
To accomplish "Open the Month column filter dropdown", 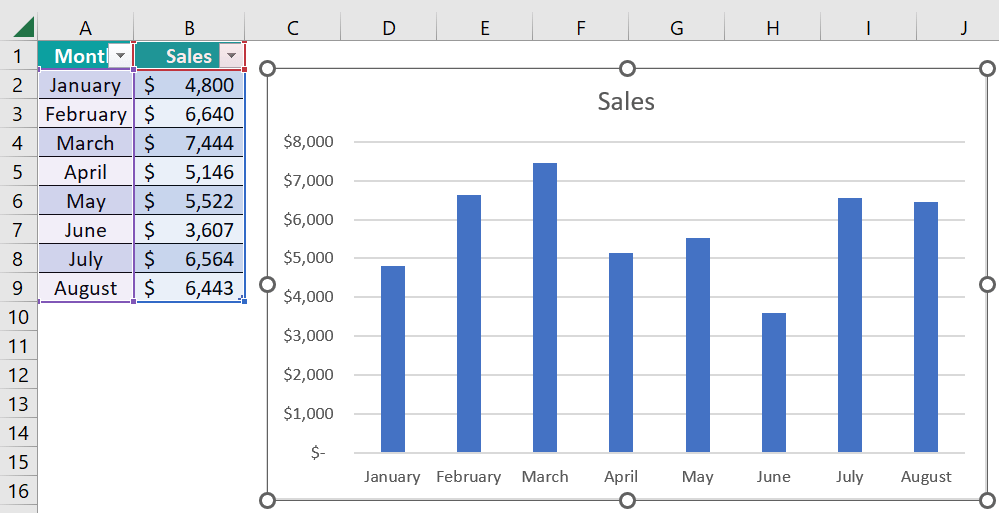I will (120, 56).
